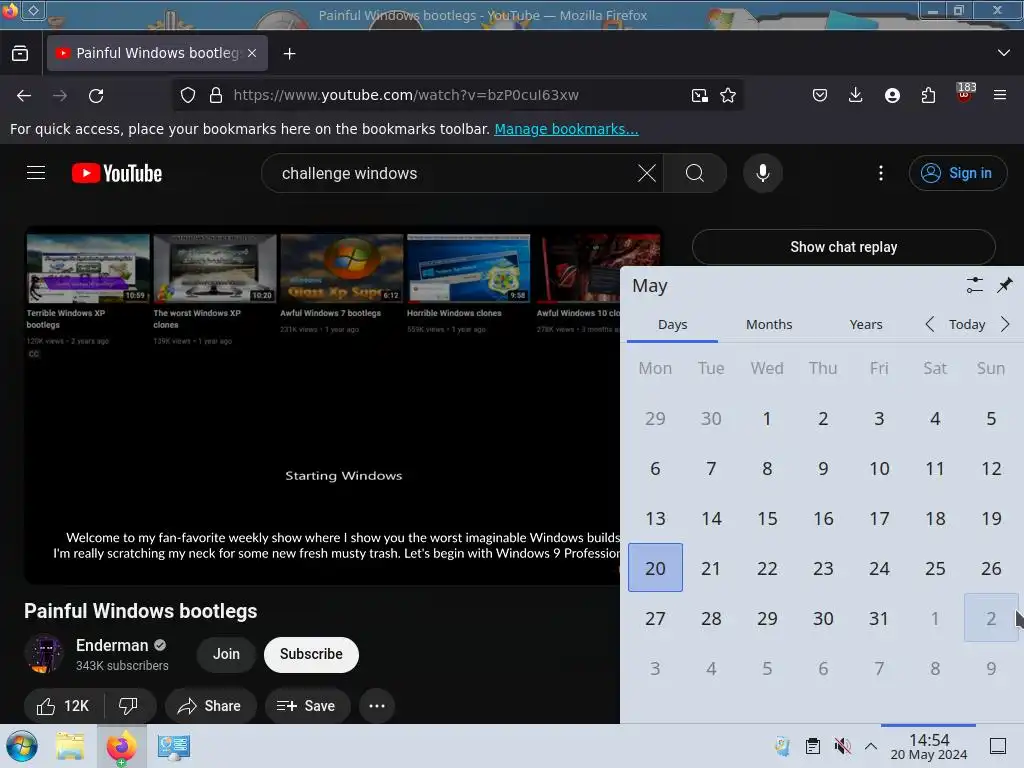Click the Firefox taskbar icon

tap(121, 746)
